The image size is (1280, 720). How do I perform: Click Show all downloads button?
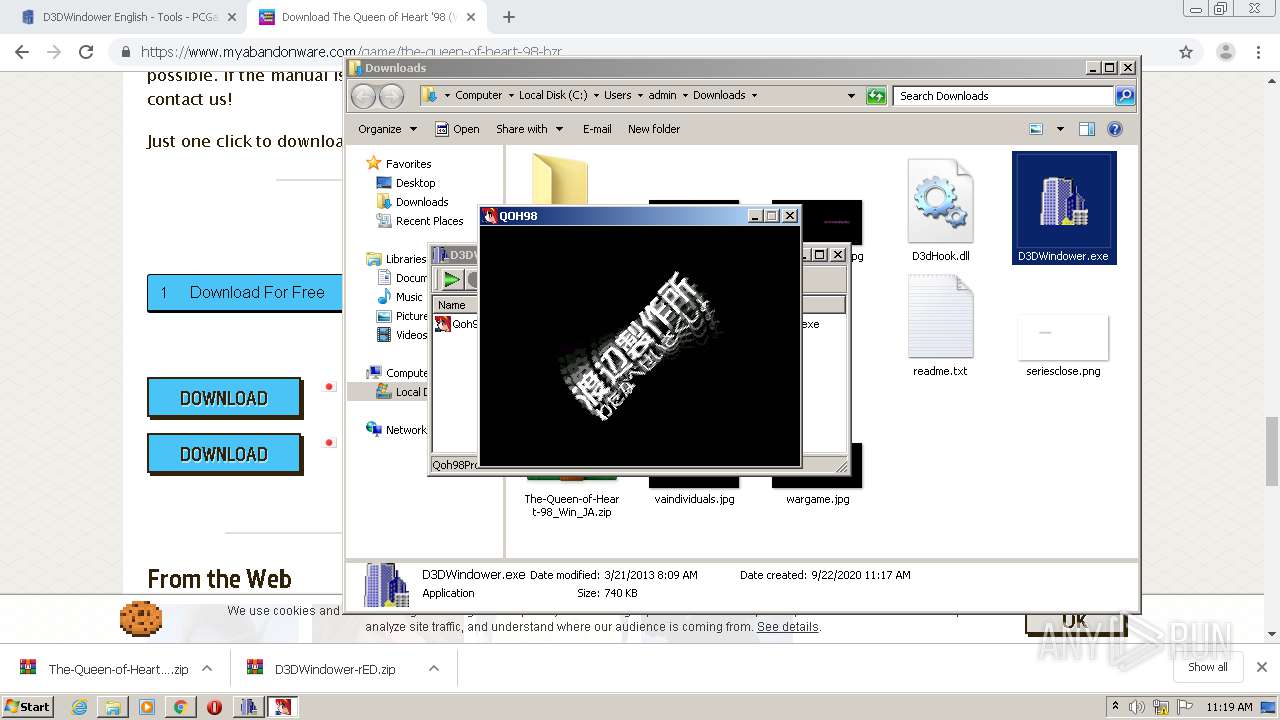(1208, 667)
